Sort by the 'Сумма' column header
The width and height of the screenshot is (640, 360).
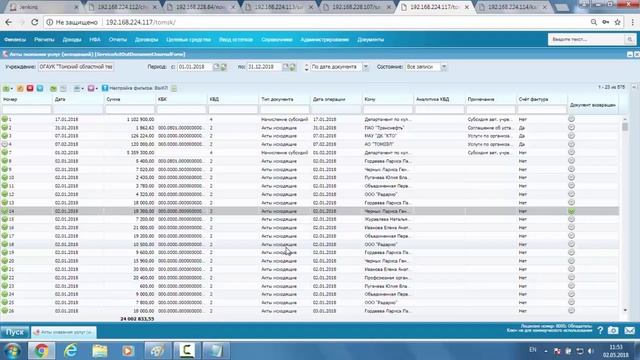pos(130,99)
